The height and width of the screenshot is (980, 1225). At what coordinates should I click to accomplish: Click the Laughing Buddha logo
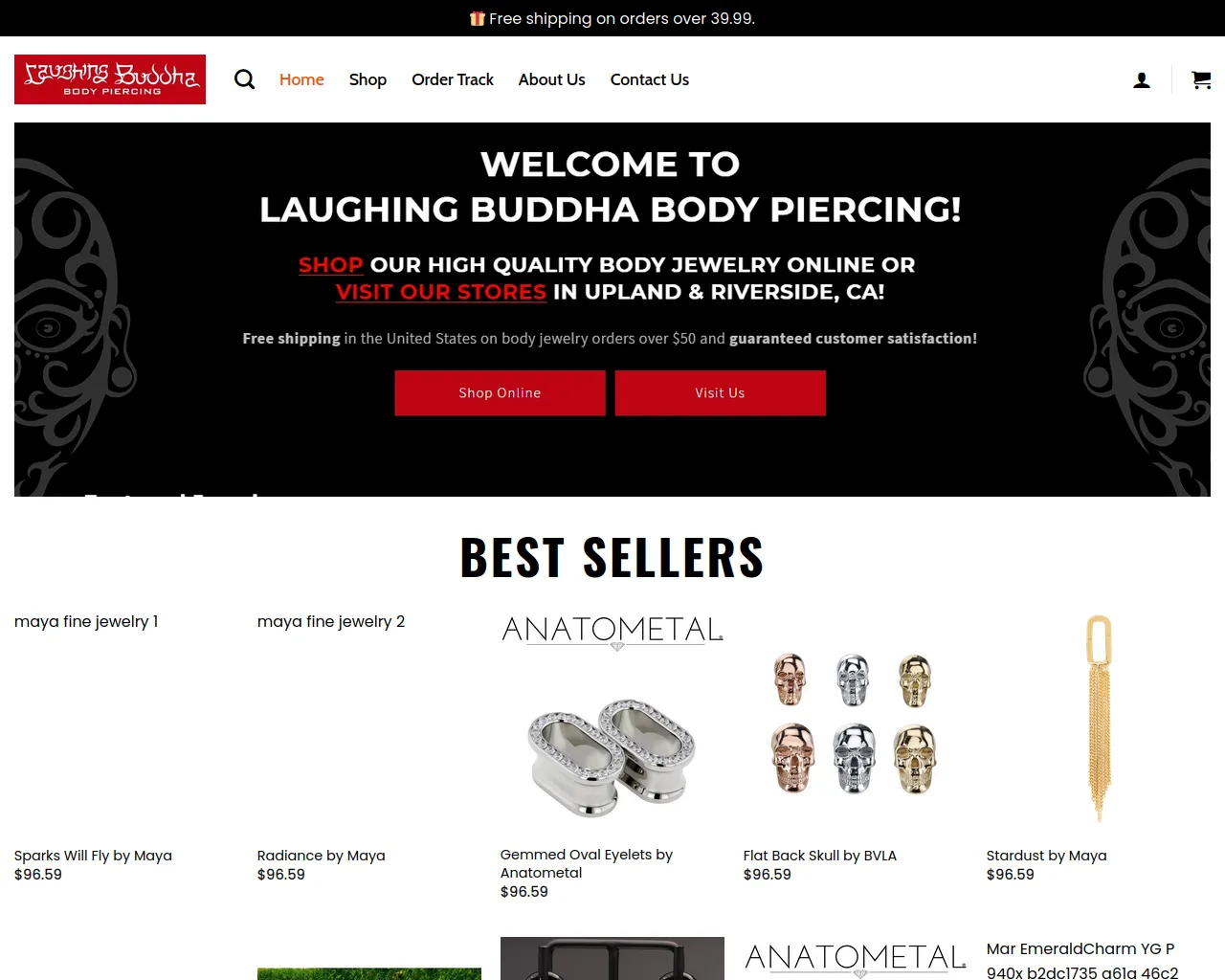tap(110, 79)
